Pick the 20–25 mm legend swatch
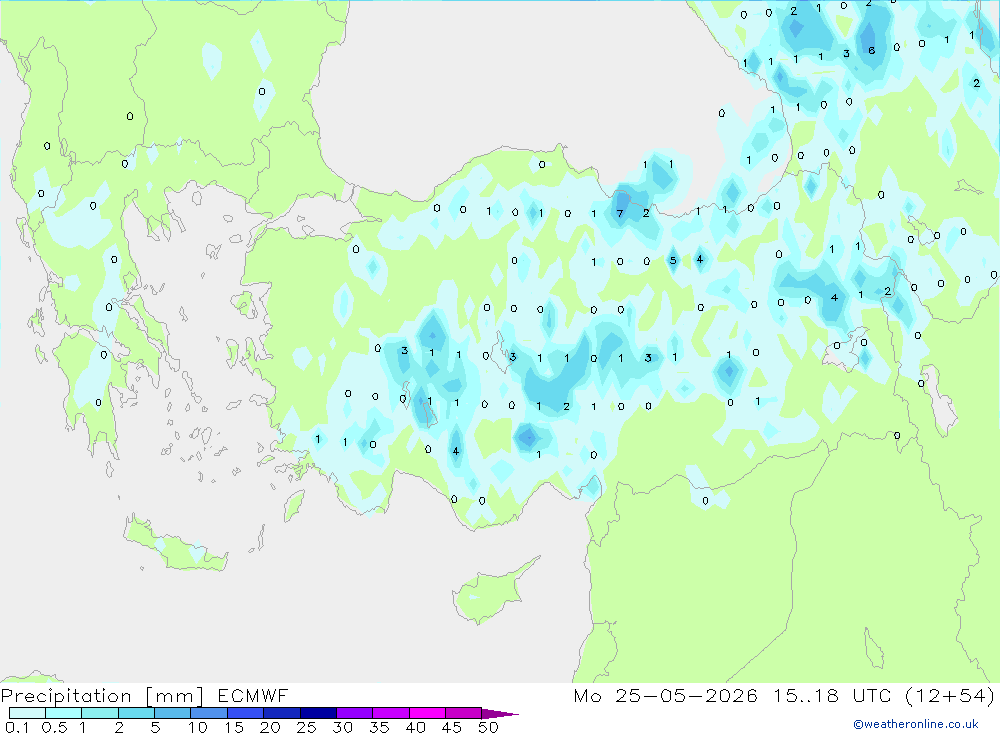Image resolution: width=1000 pixels, height=733 pixels. pos(282,713)
